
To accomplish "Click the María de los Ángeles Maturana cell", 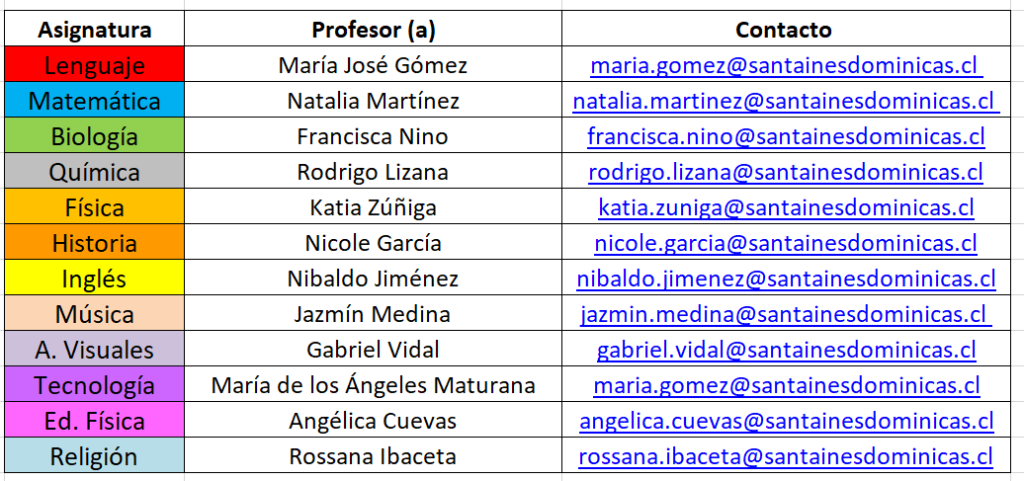I will [x=373, y=385].
